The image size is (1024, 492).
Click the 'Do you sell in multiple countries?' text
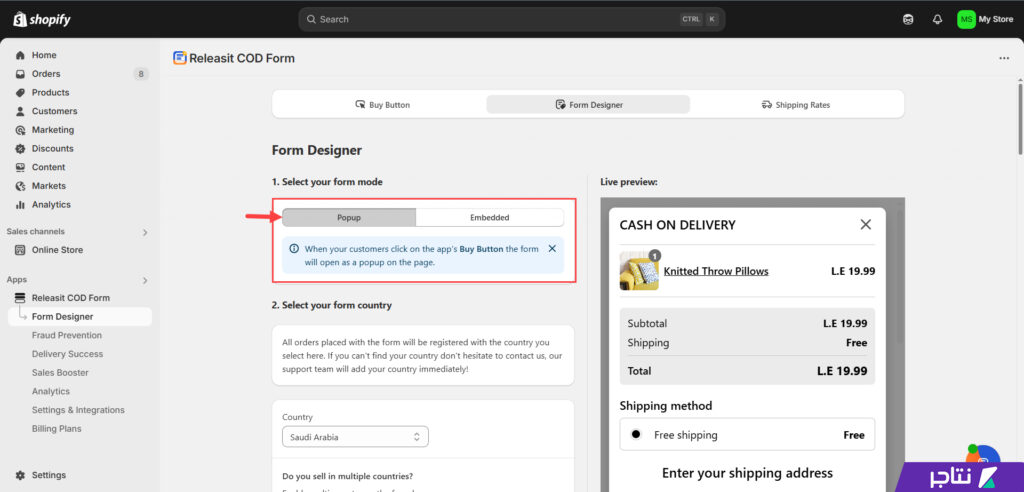(347, 476)
